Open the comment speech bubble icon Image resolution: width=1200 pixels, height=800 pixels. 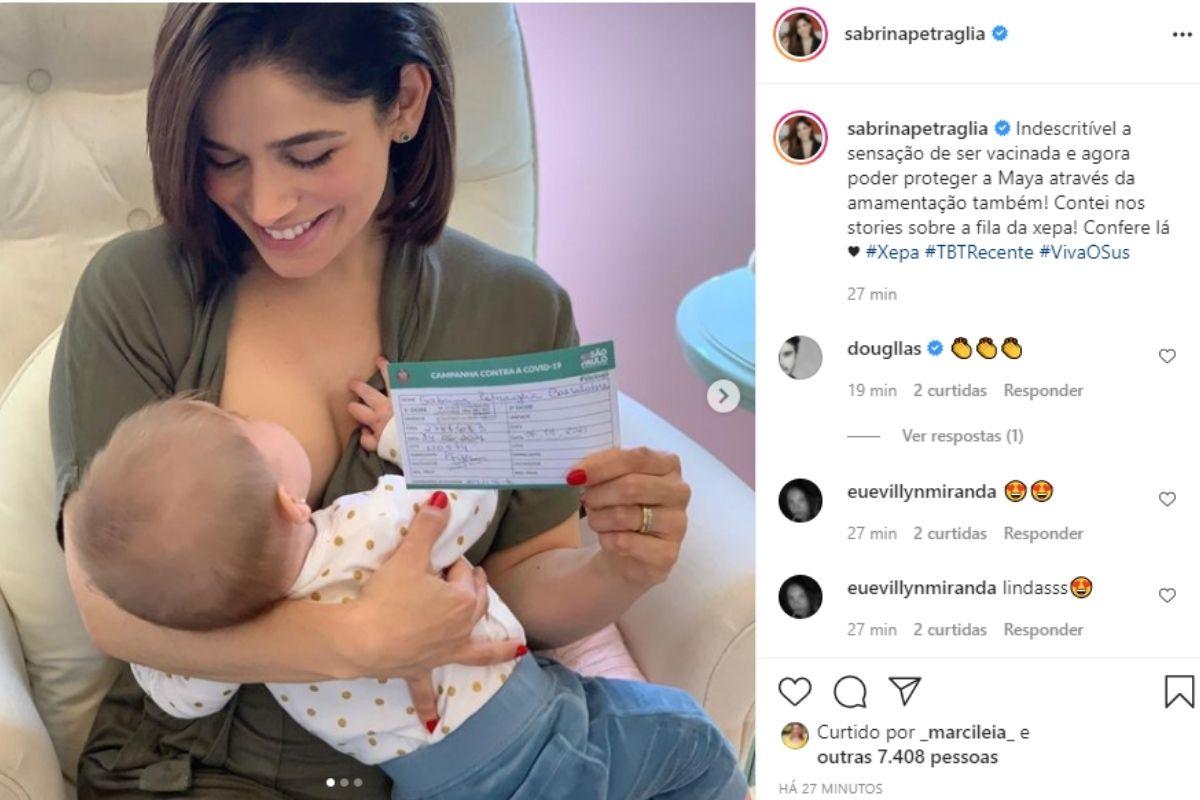(850, 691)
